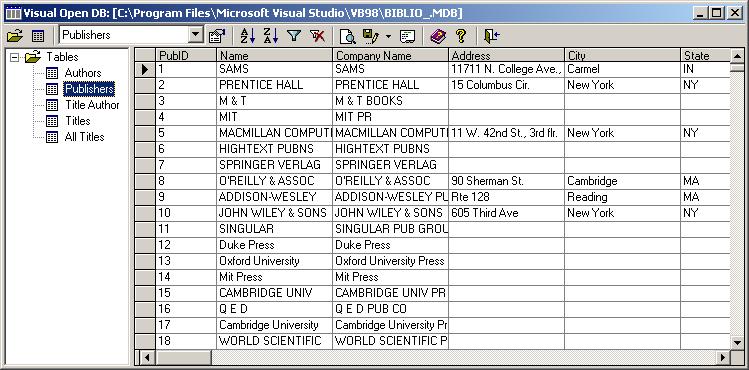Open the table properties icon
This screenshot has height=370, width=749.
(217, 36)
